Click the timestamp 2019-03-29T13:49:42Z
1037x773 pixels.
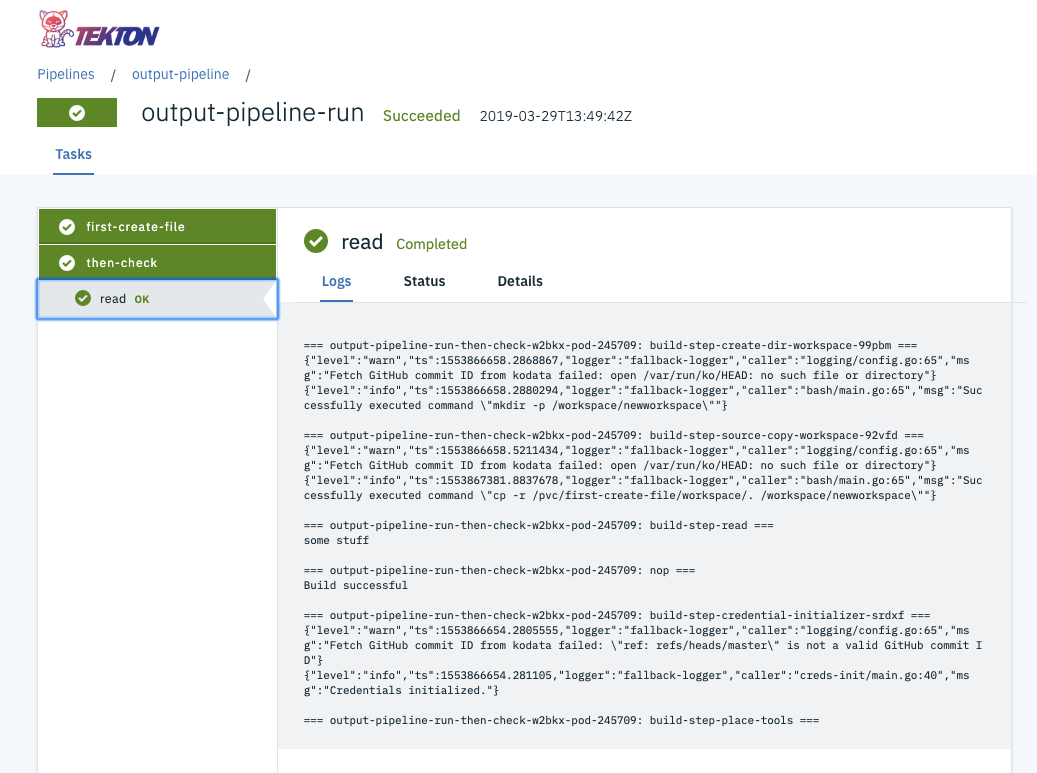click(x=556, y=116)
